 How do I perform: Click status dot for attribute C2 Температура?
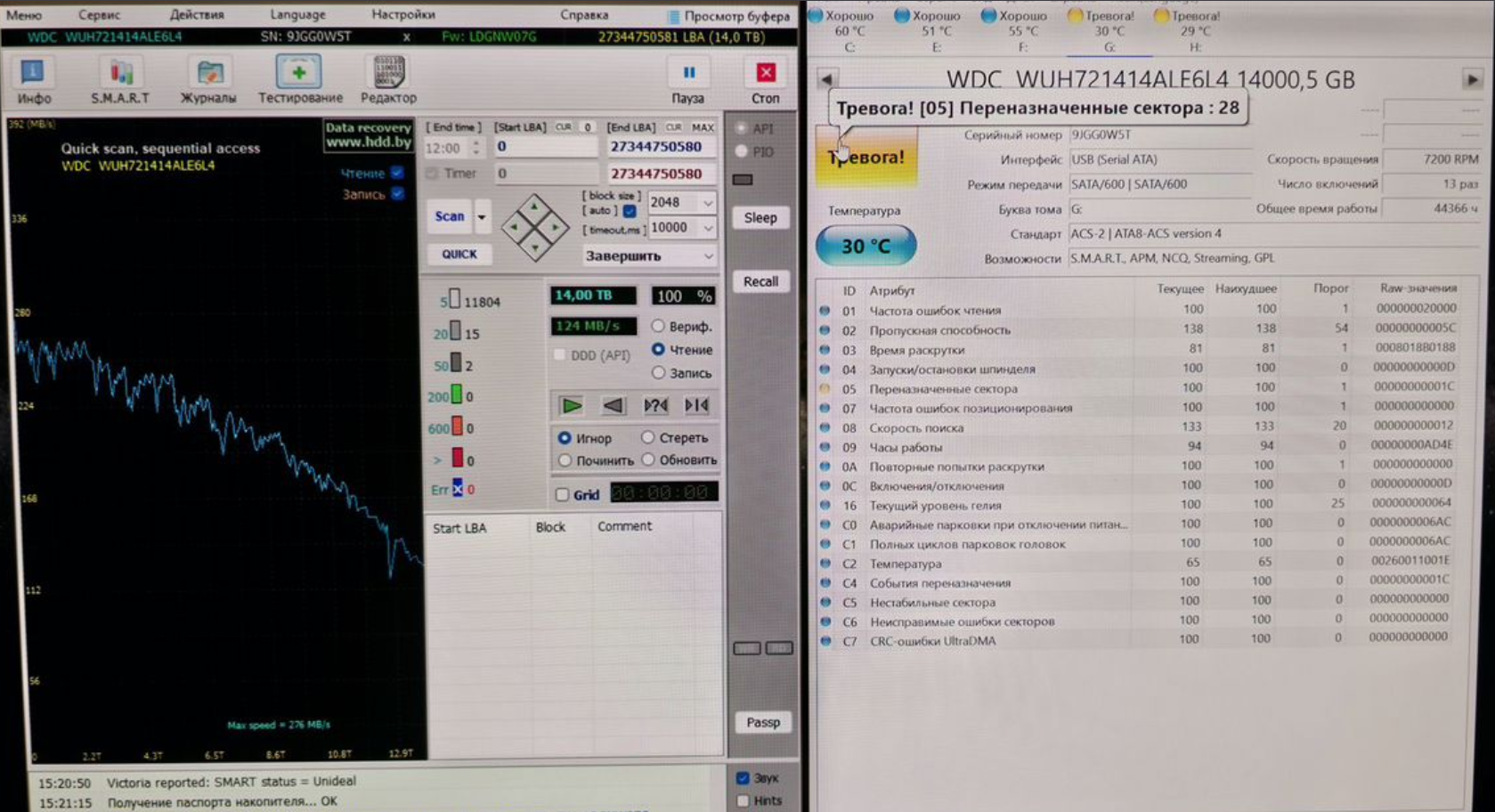point(825,564)
